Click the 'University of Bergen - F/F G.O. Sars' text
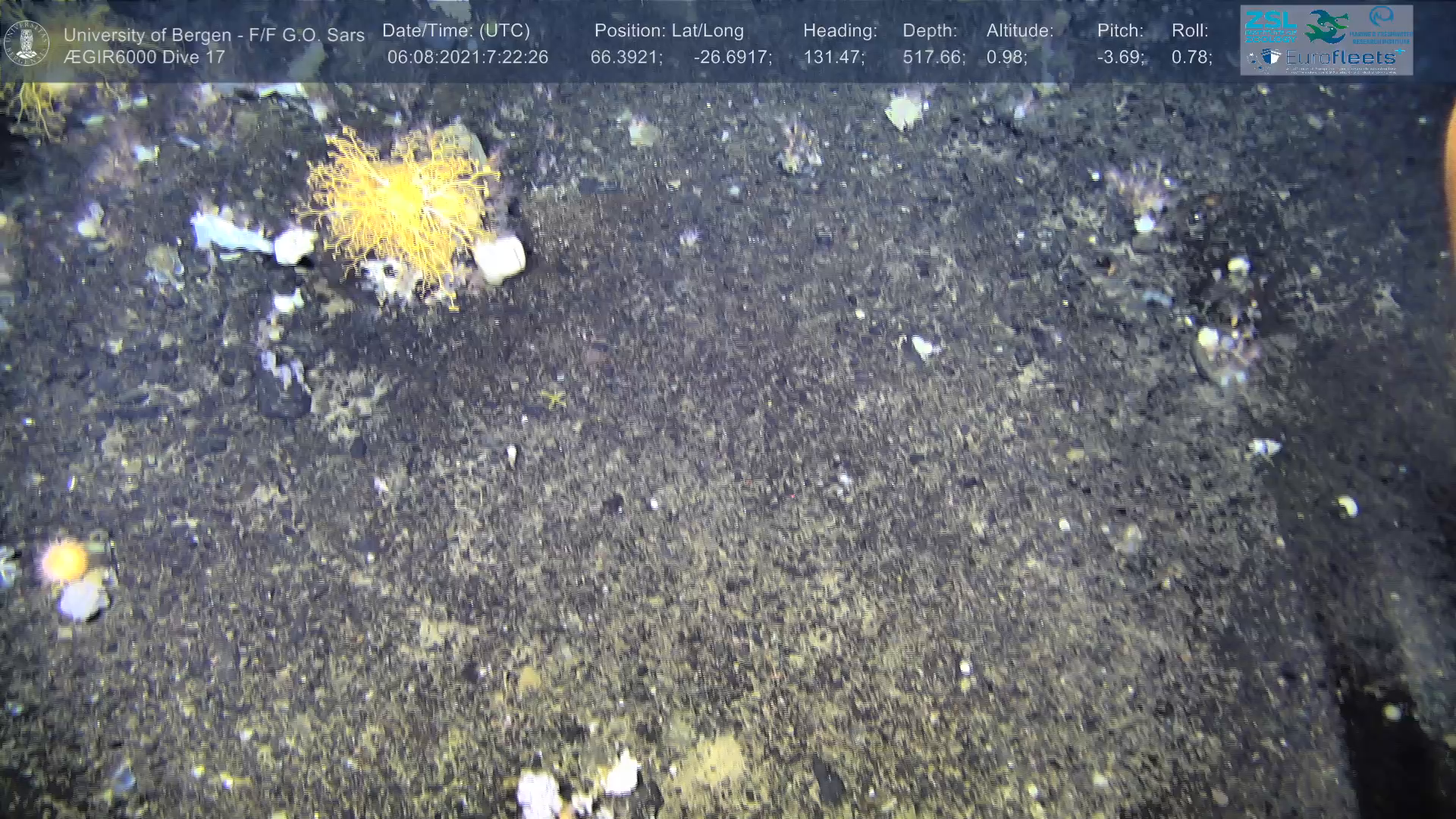The image size is (1456, 819). (x=214, y=35)
